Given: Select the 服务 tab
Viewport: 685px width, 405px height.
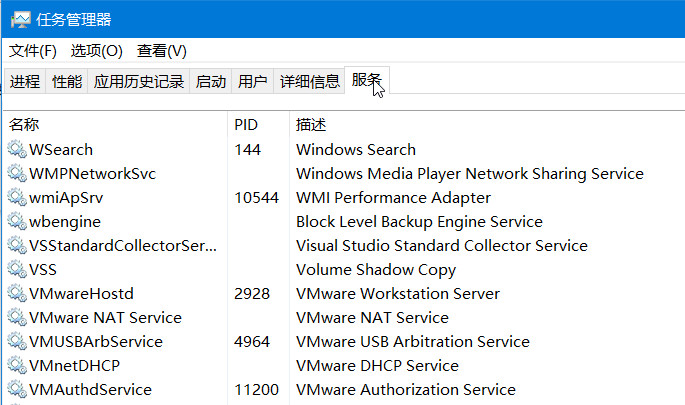Looking at the screenshot, I should [x=367, y=80].
